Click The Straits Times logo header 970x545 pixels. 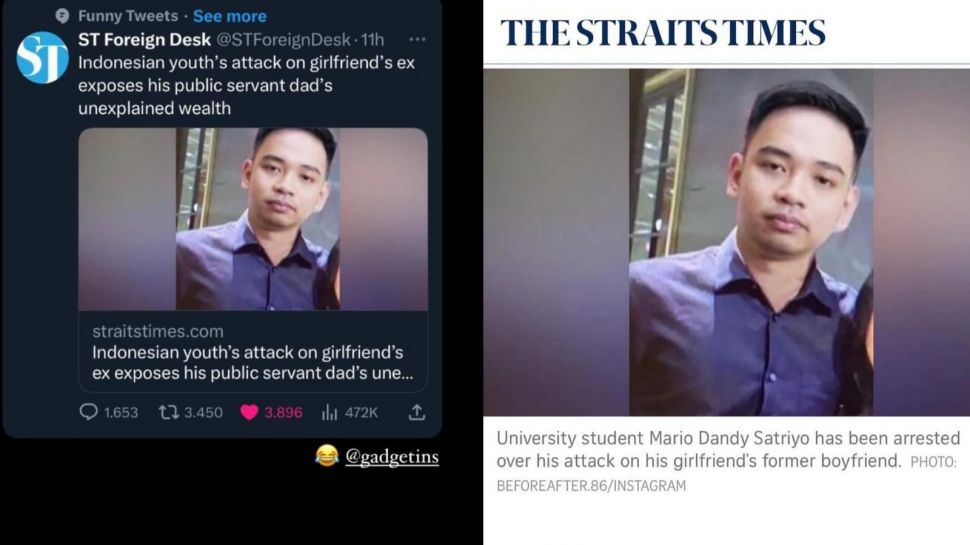coord(663,33)
